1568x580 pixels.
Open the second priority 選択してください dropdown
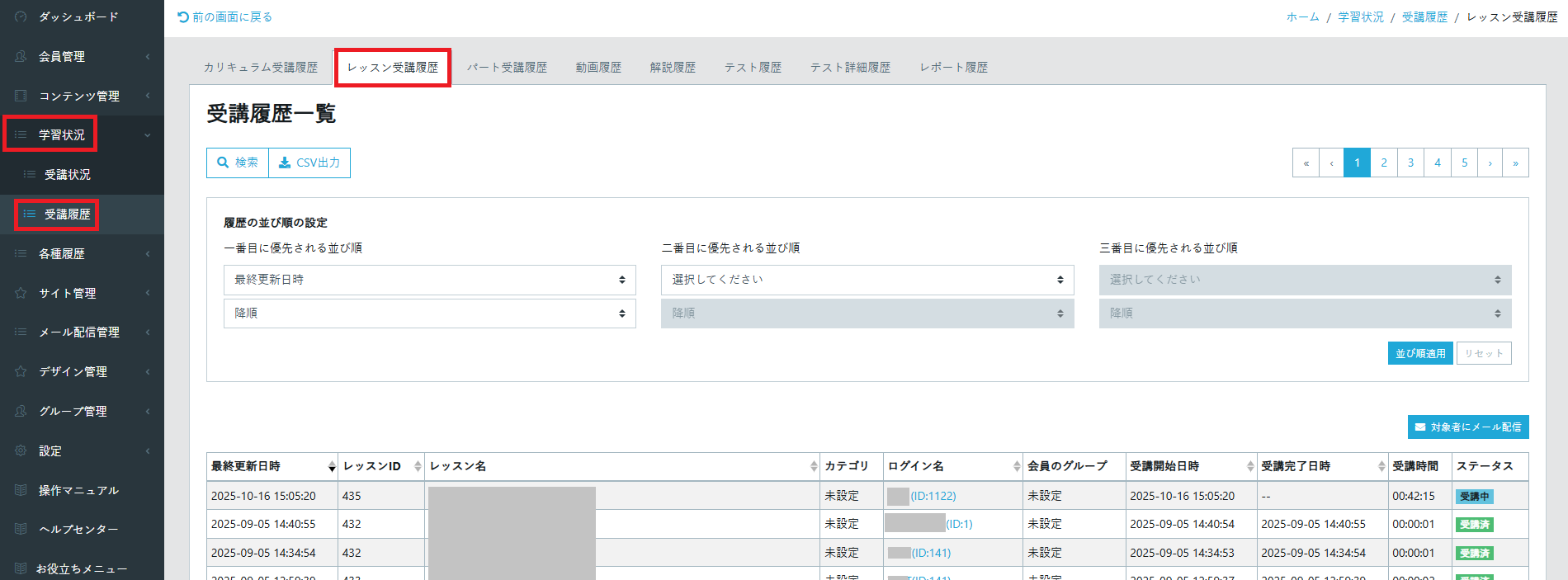[x=867, y=280]
